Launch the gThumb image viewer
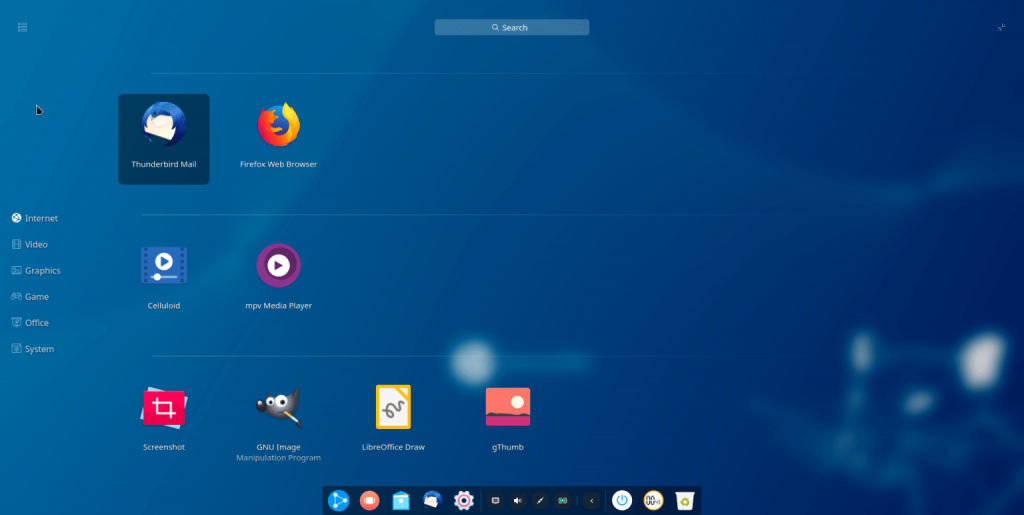 pyautogui.click(x=507, y=419)
